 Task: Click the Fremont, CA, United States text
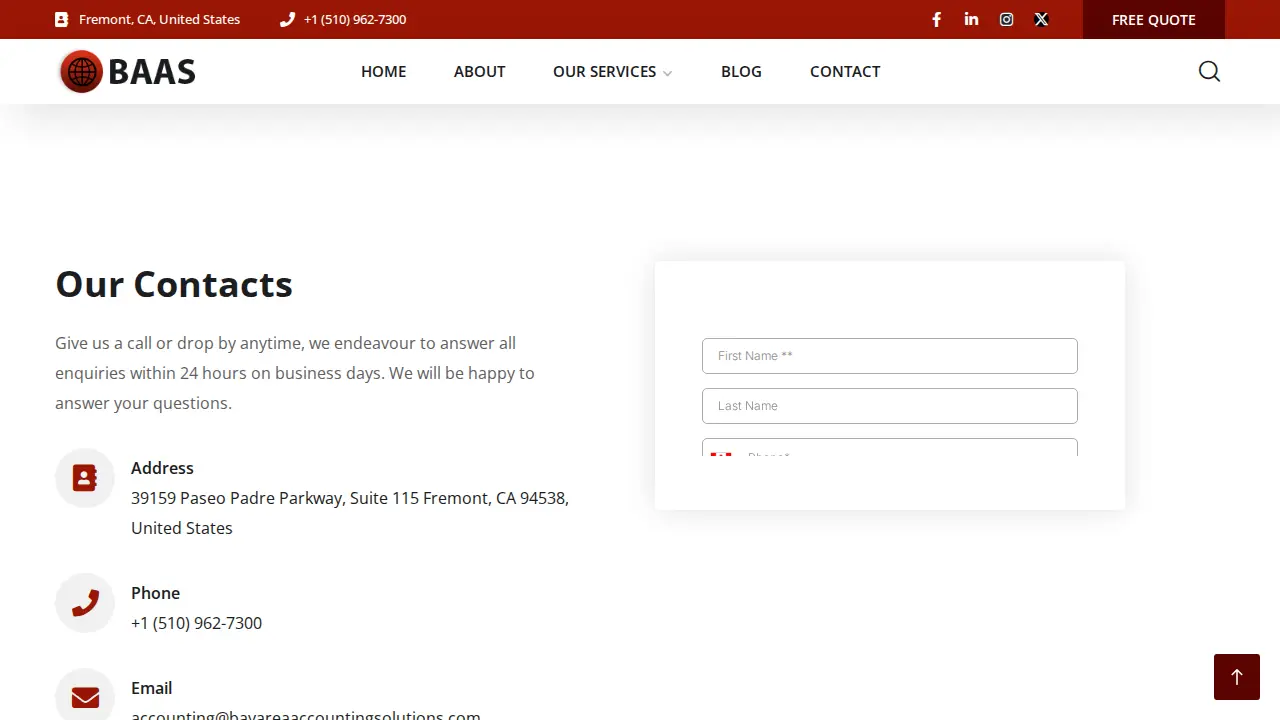(160, 19)
